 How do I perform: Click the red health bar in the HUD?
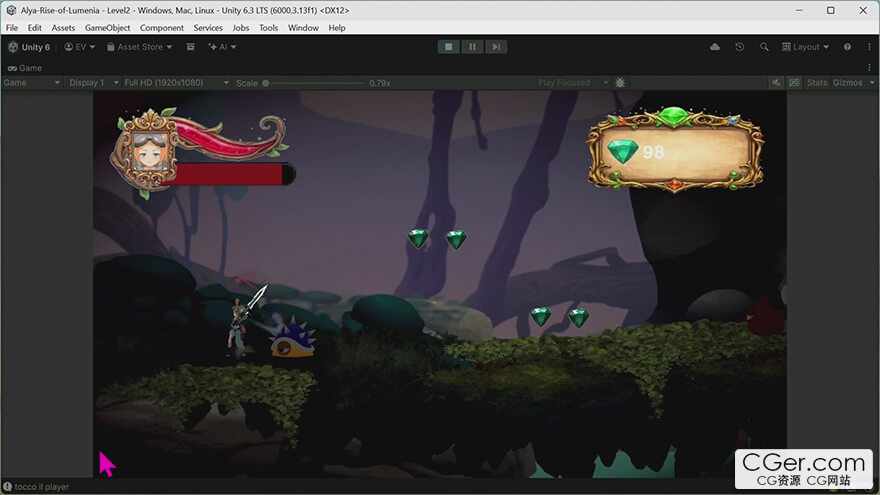coord(229,174)
